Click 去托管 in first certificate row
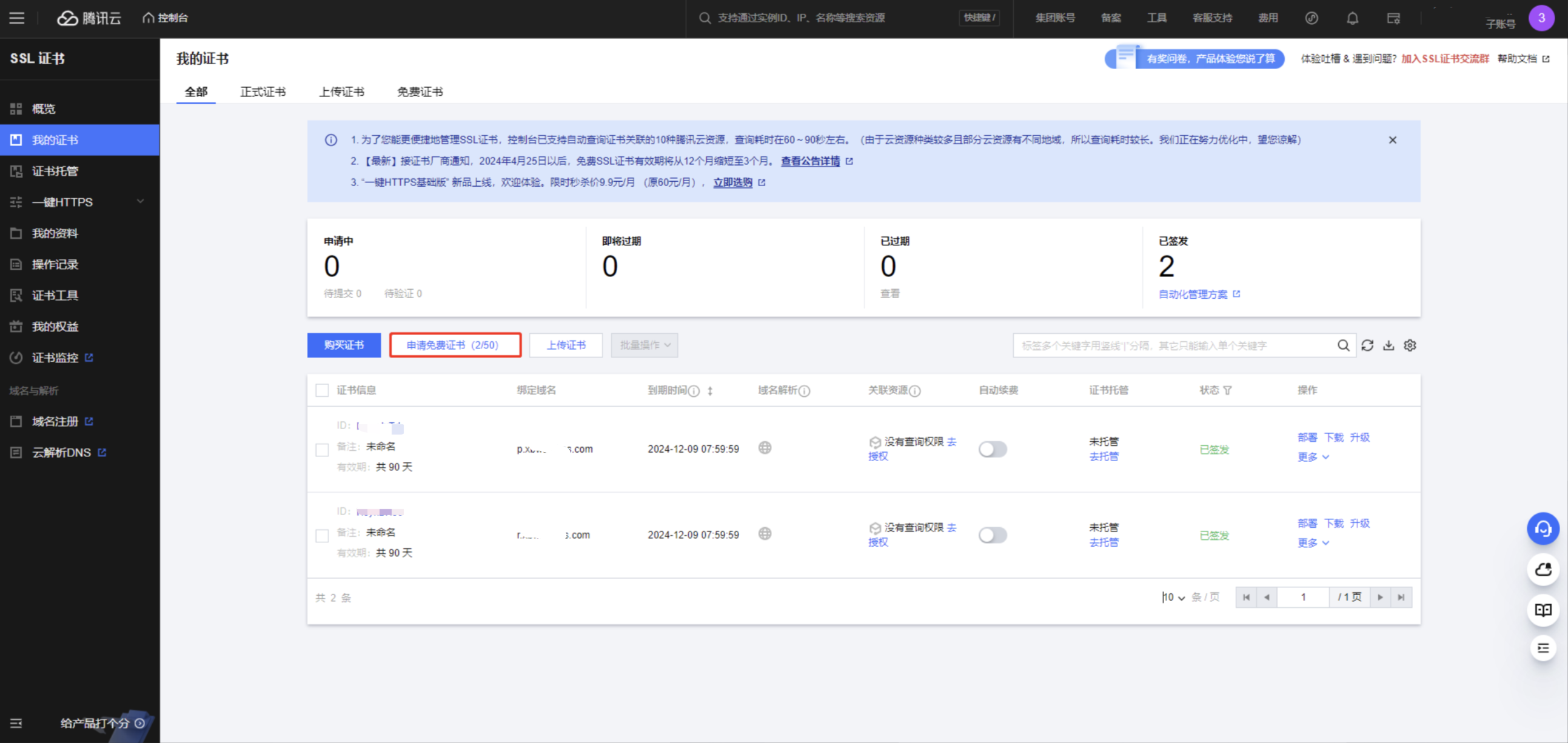The image size is (1568, 743). click(1104, 456)
